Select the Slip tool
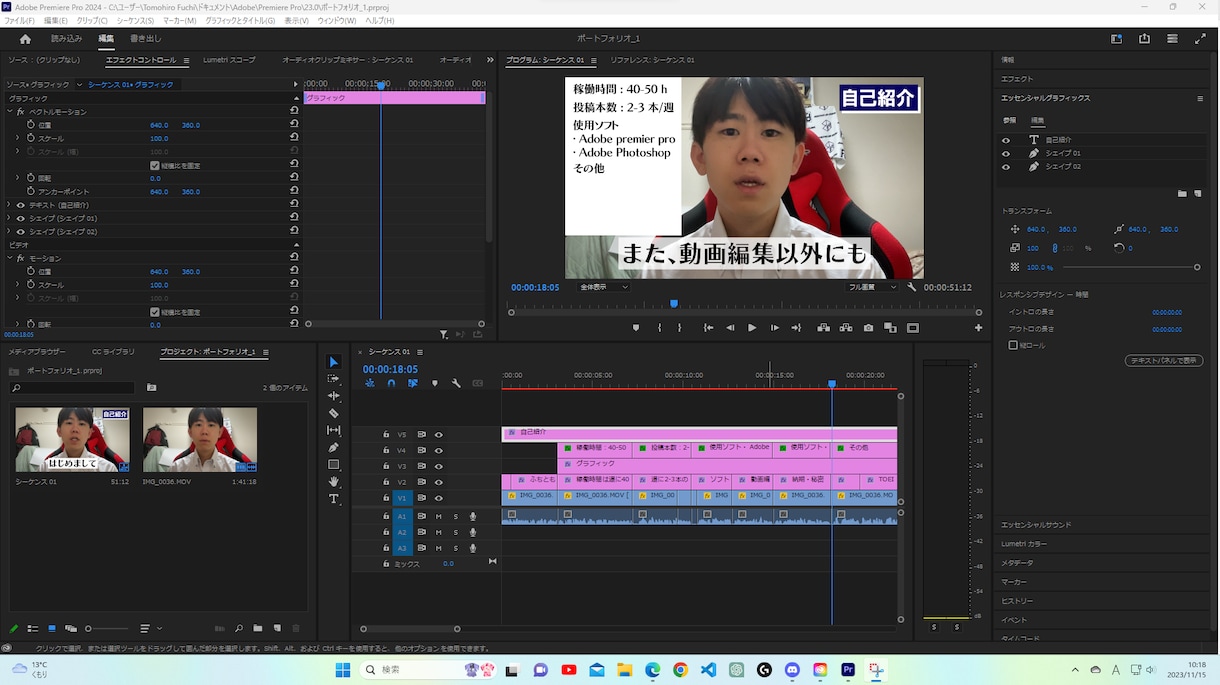 point(334,430)
